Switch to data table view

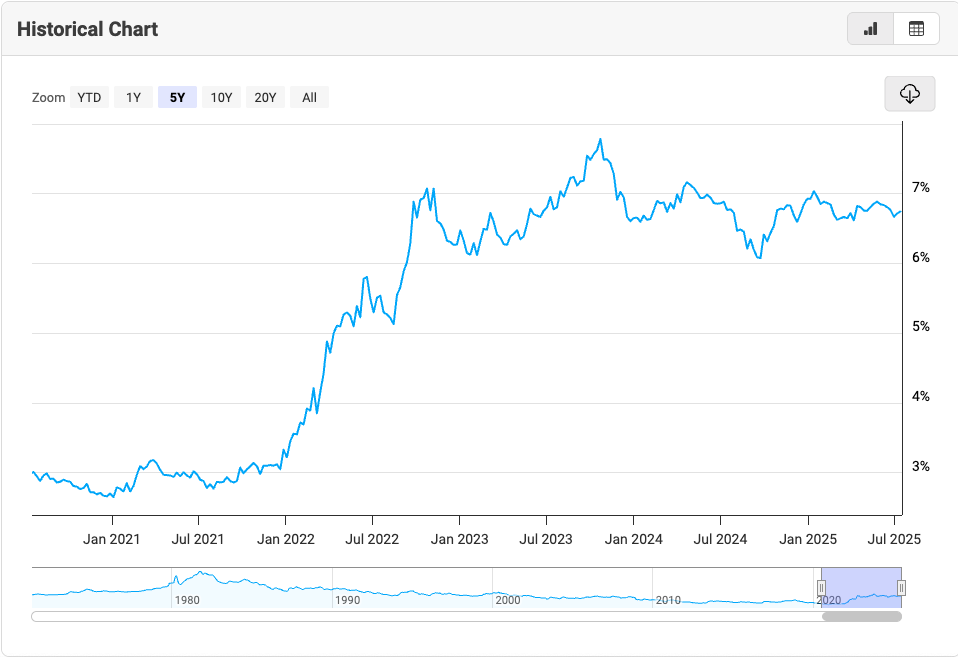(x=916, y=29)
